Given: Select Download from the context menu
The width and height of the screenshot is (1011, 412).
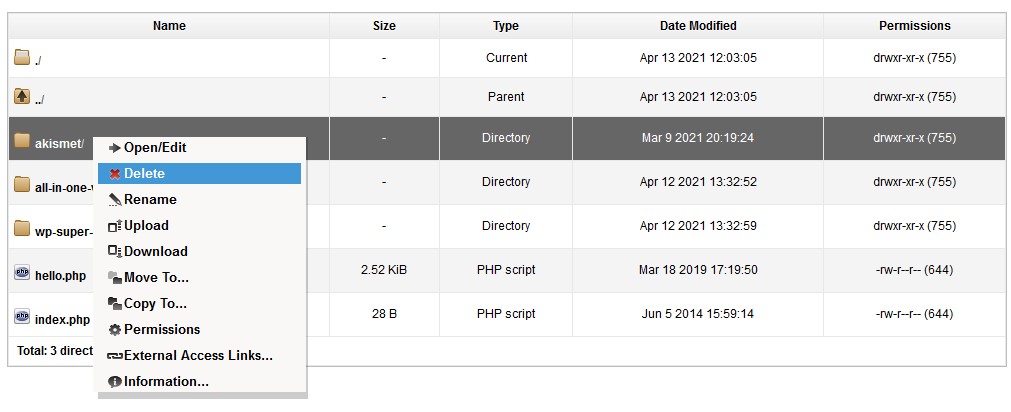Looking at the screenshot, I should [x=199, y=251].
